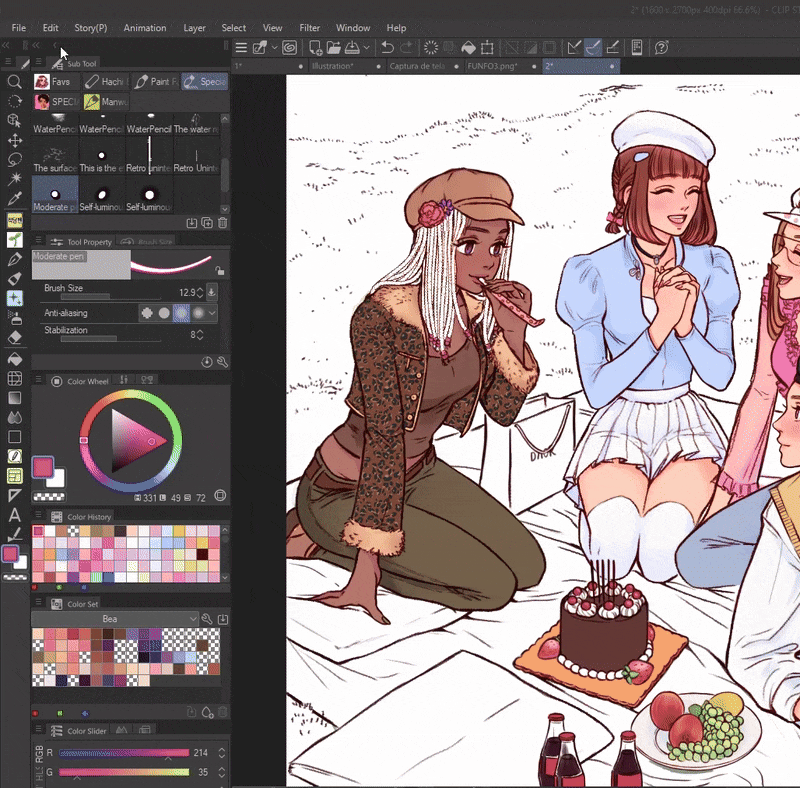
Task: Expand the Bea color set dropdown
Action: [193, 619]
